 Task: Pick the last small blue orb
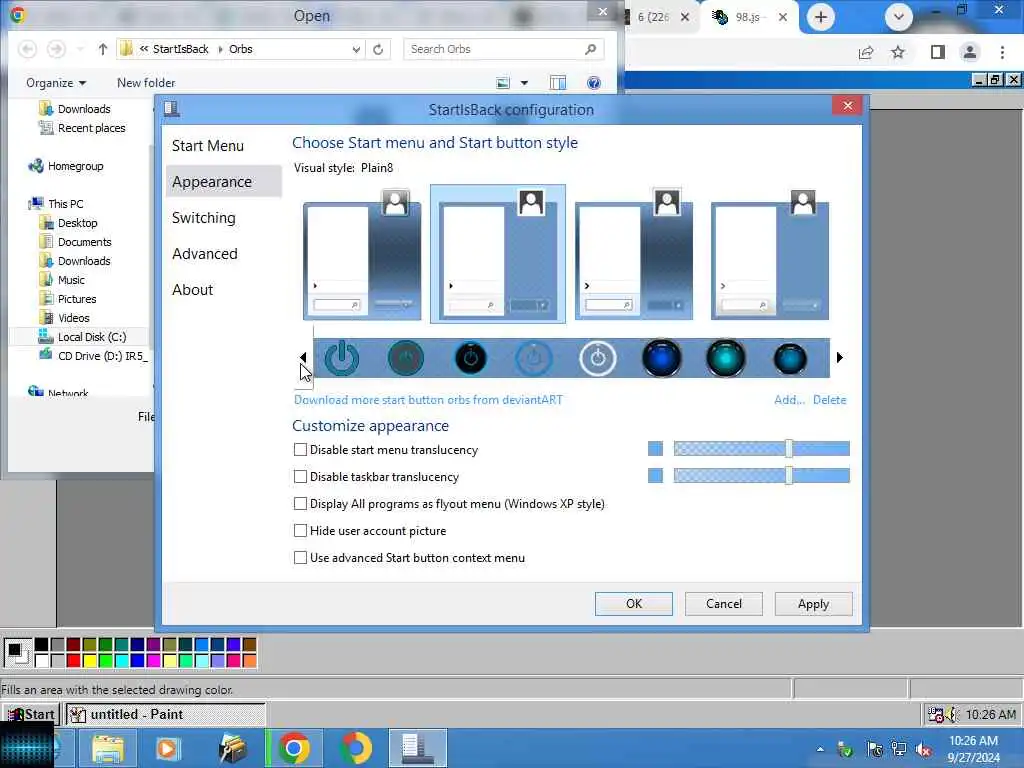pyautogui.click(x=790, y=358)
